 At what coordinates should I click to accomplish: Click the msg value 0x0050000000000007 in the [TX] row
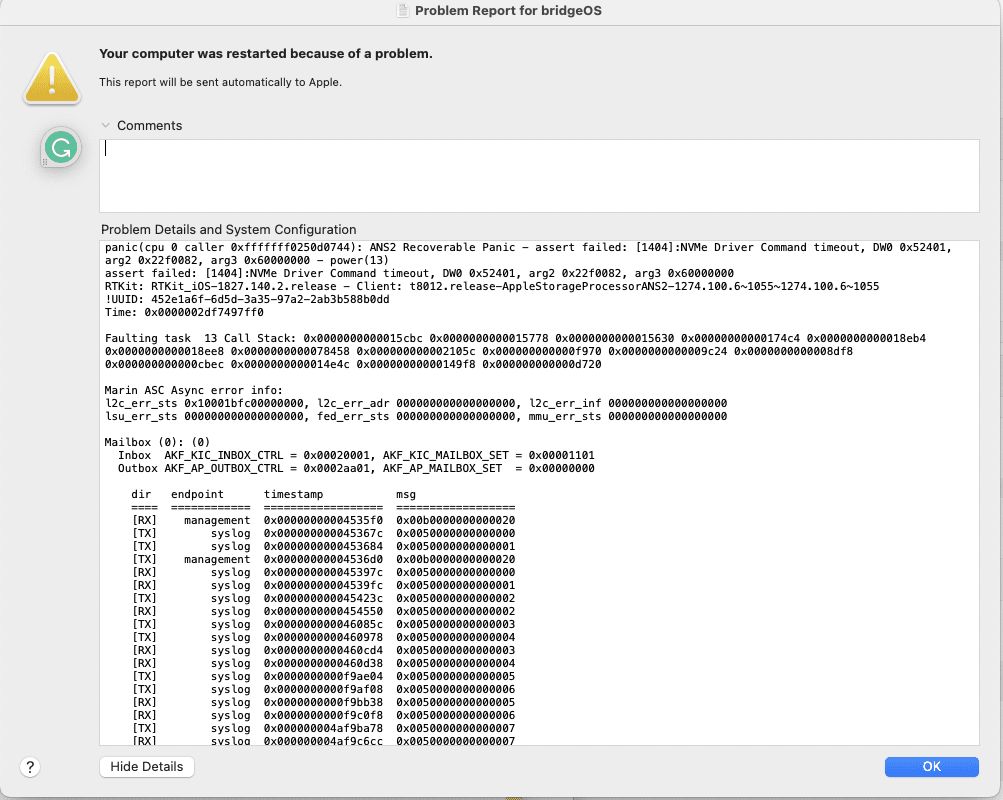[455, 728]
